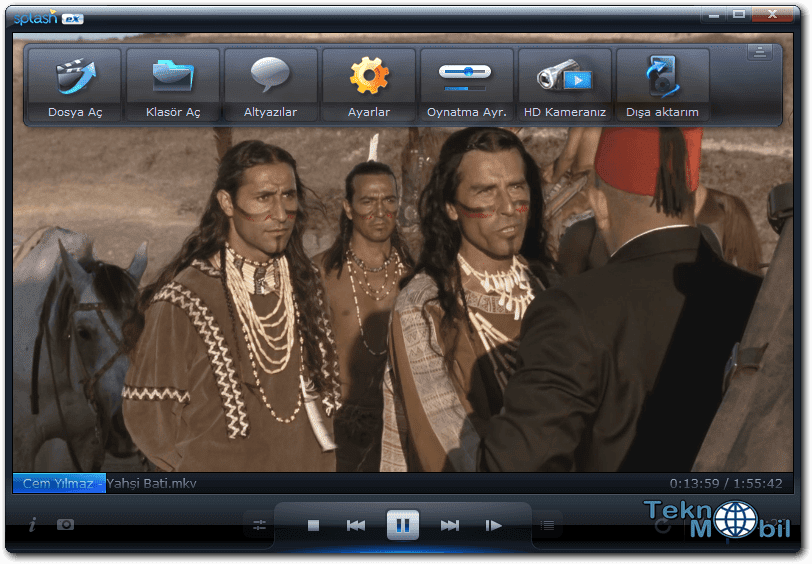This screenshot has width=812, height=564.
Task: Open the HD Kameranız camera option
Action: tap(564, 85)
